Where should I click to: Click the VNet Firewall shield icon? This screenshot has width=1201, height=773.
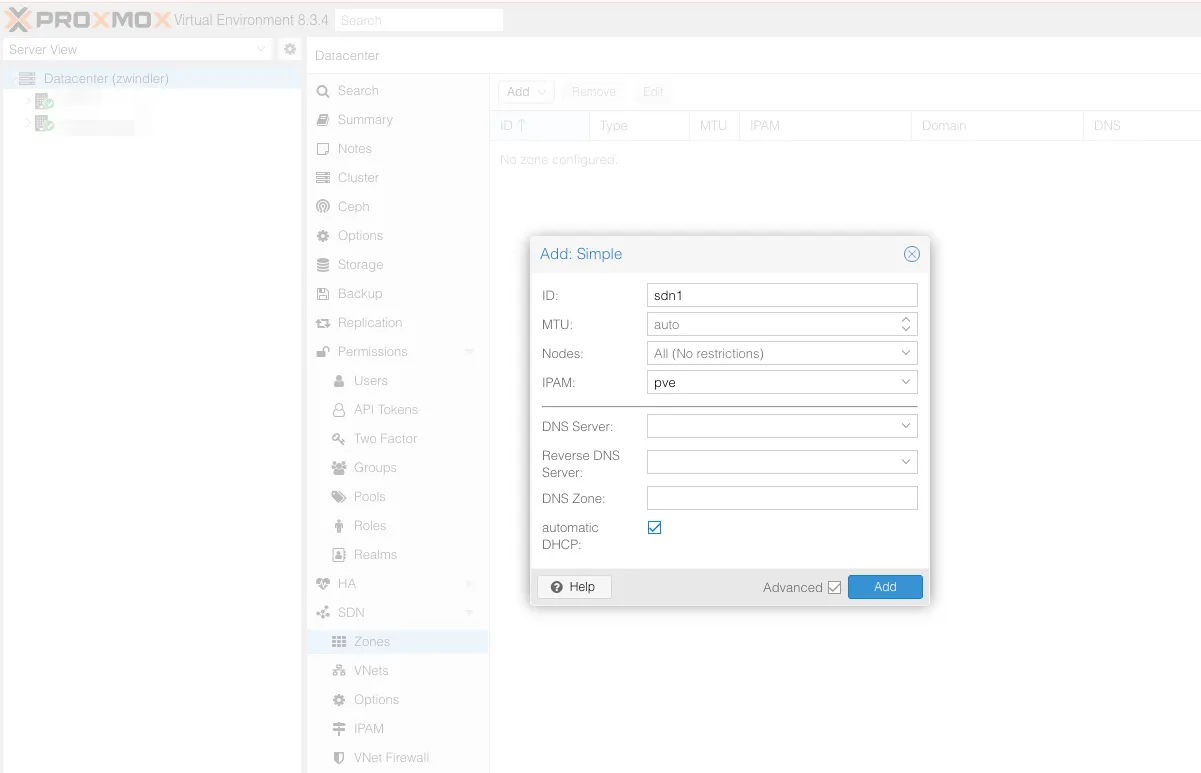339,758
